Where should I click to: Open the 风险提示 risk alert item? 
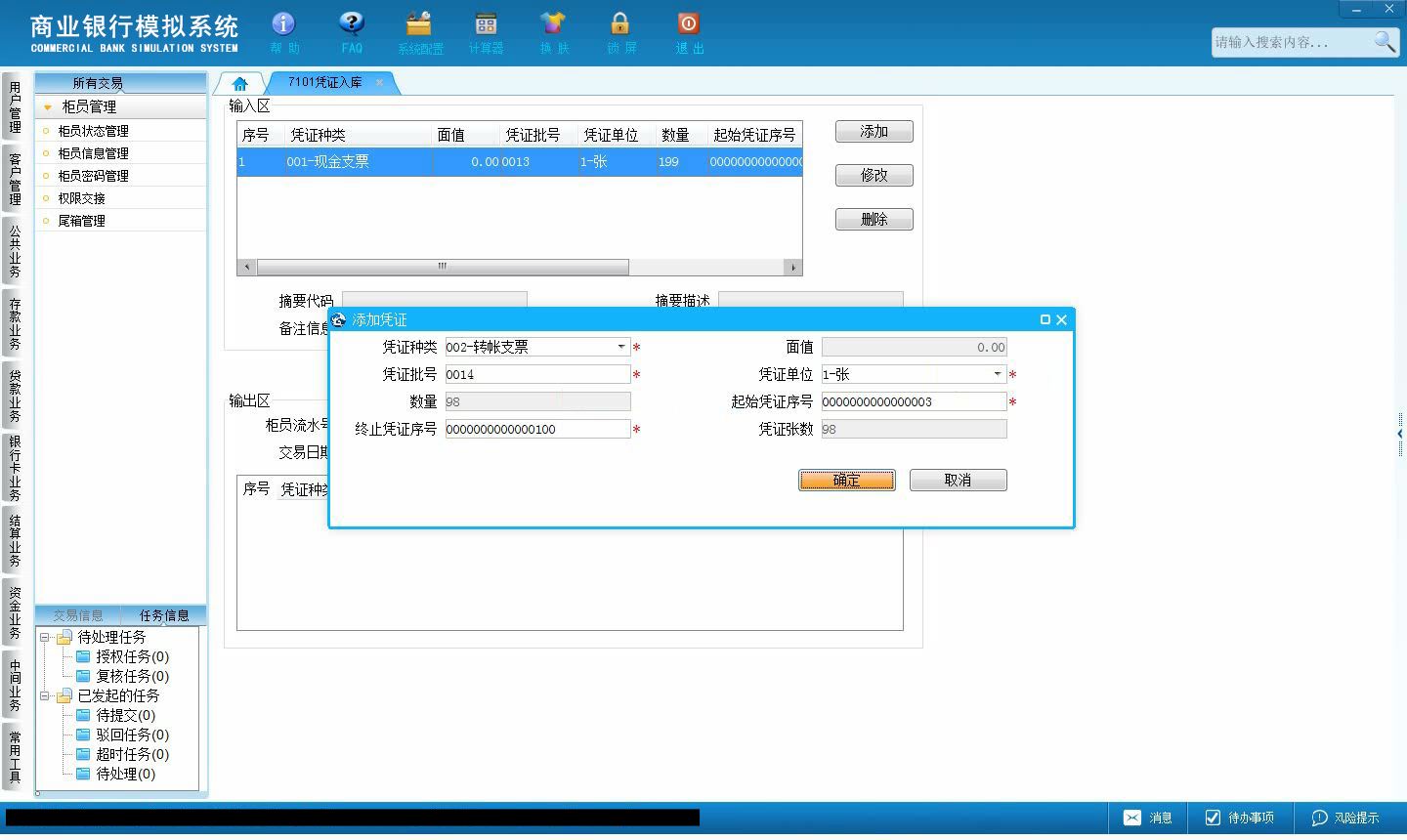[x=1345, y=818]
